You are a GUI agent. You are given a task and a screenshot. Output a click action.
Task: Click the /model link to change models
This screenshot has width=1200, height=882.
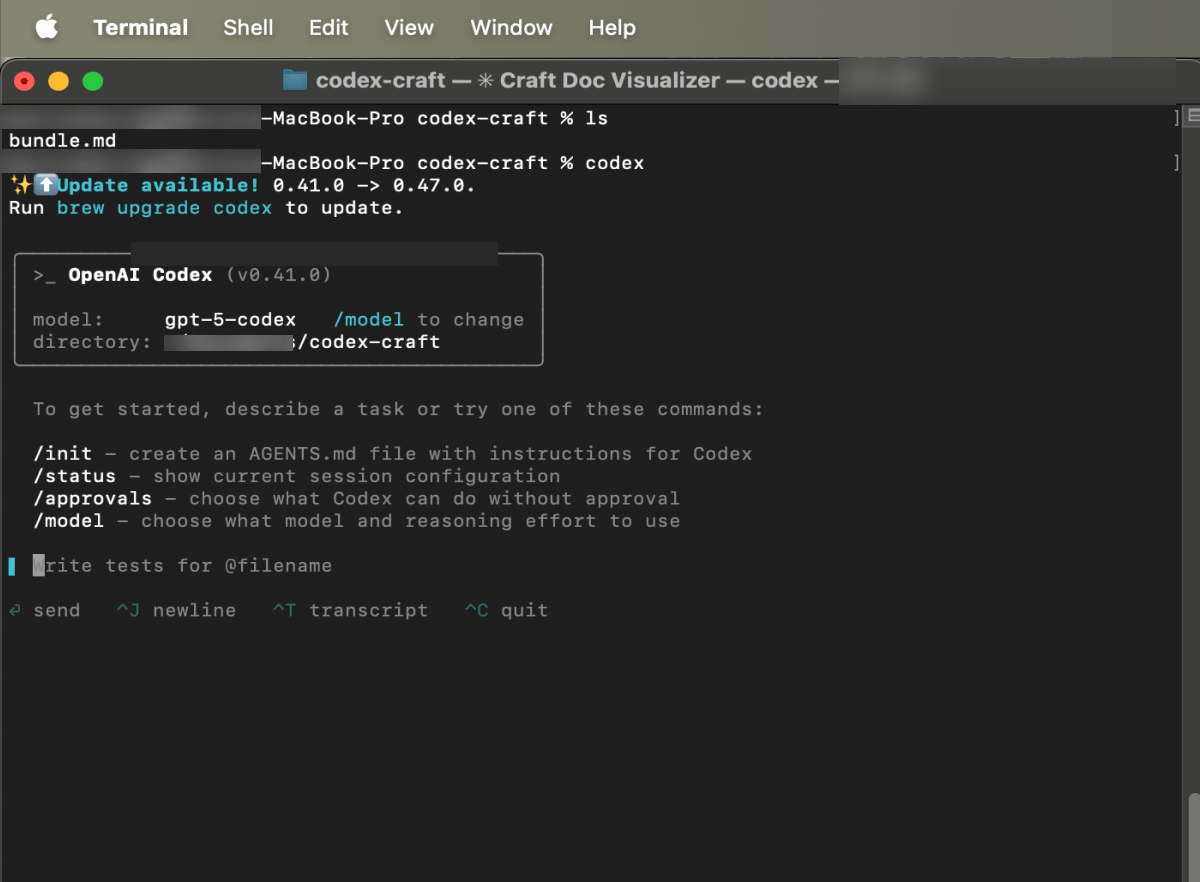pos(369,319)
